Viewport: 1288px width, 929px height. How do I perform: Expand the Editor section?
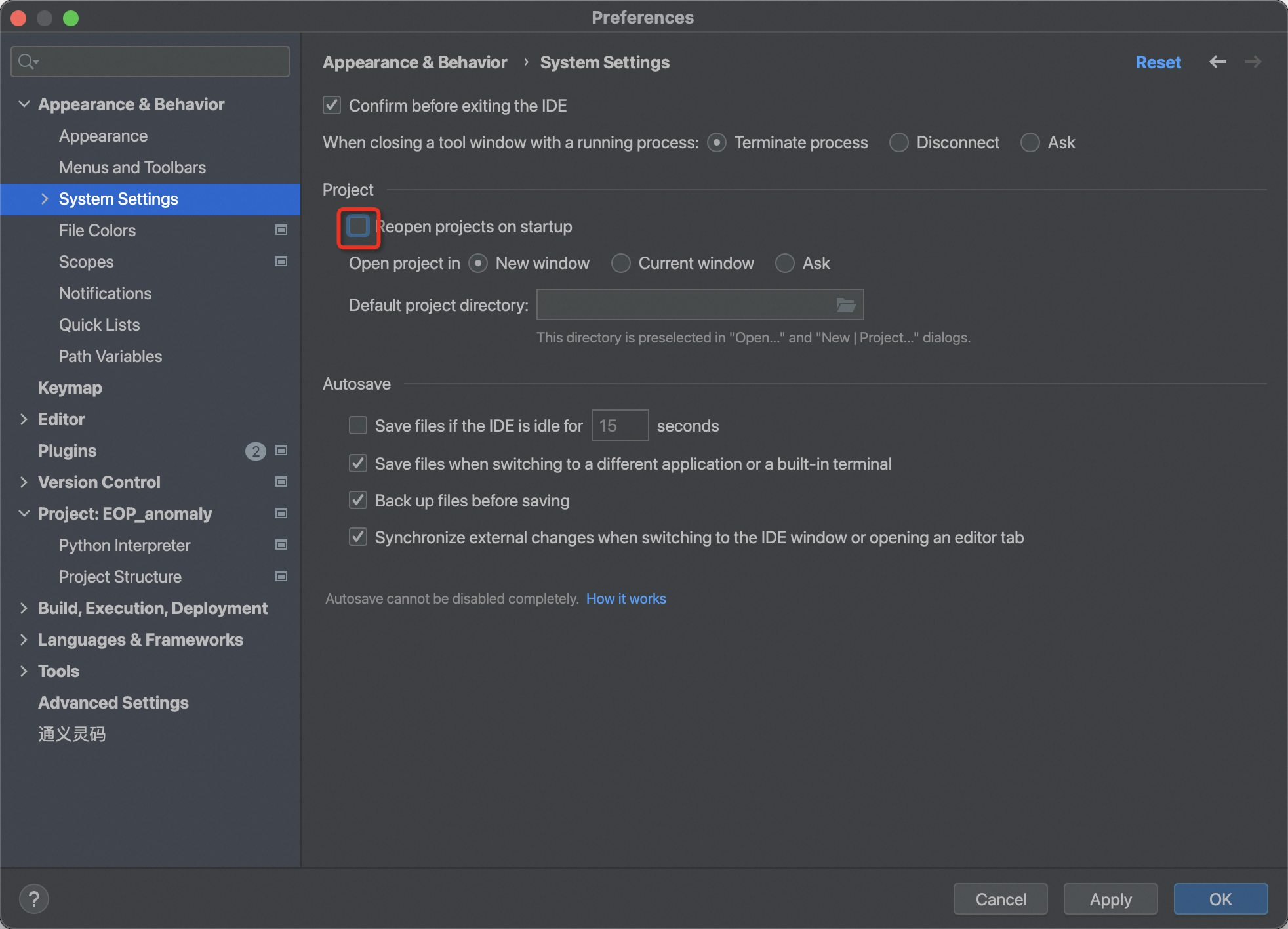pyautogui.click(x=24, y=419)
